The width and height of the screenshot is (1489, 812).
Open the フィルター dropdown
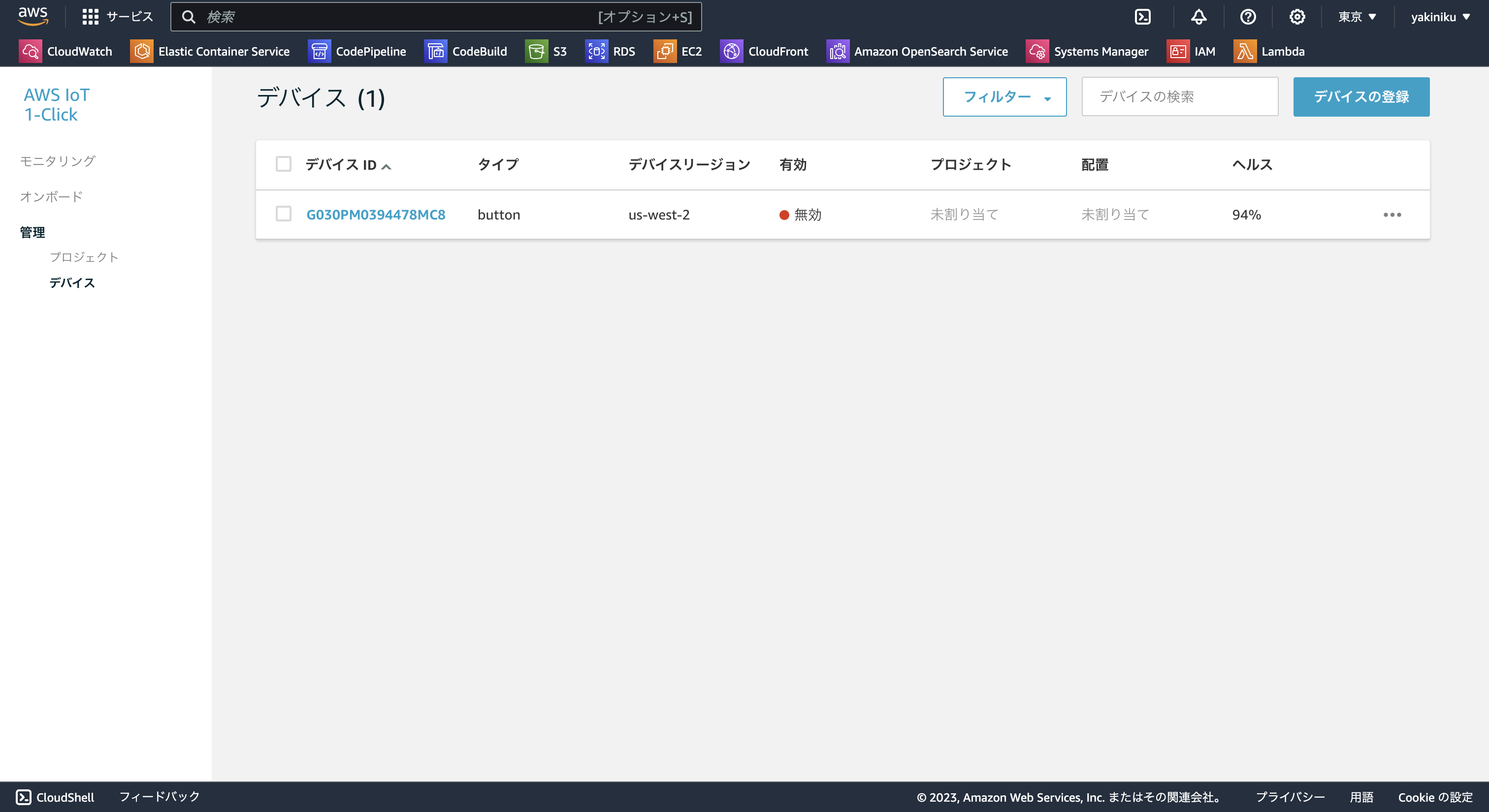(1004, 97)
